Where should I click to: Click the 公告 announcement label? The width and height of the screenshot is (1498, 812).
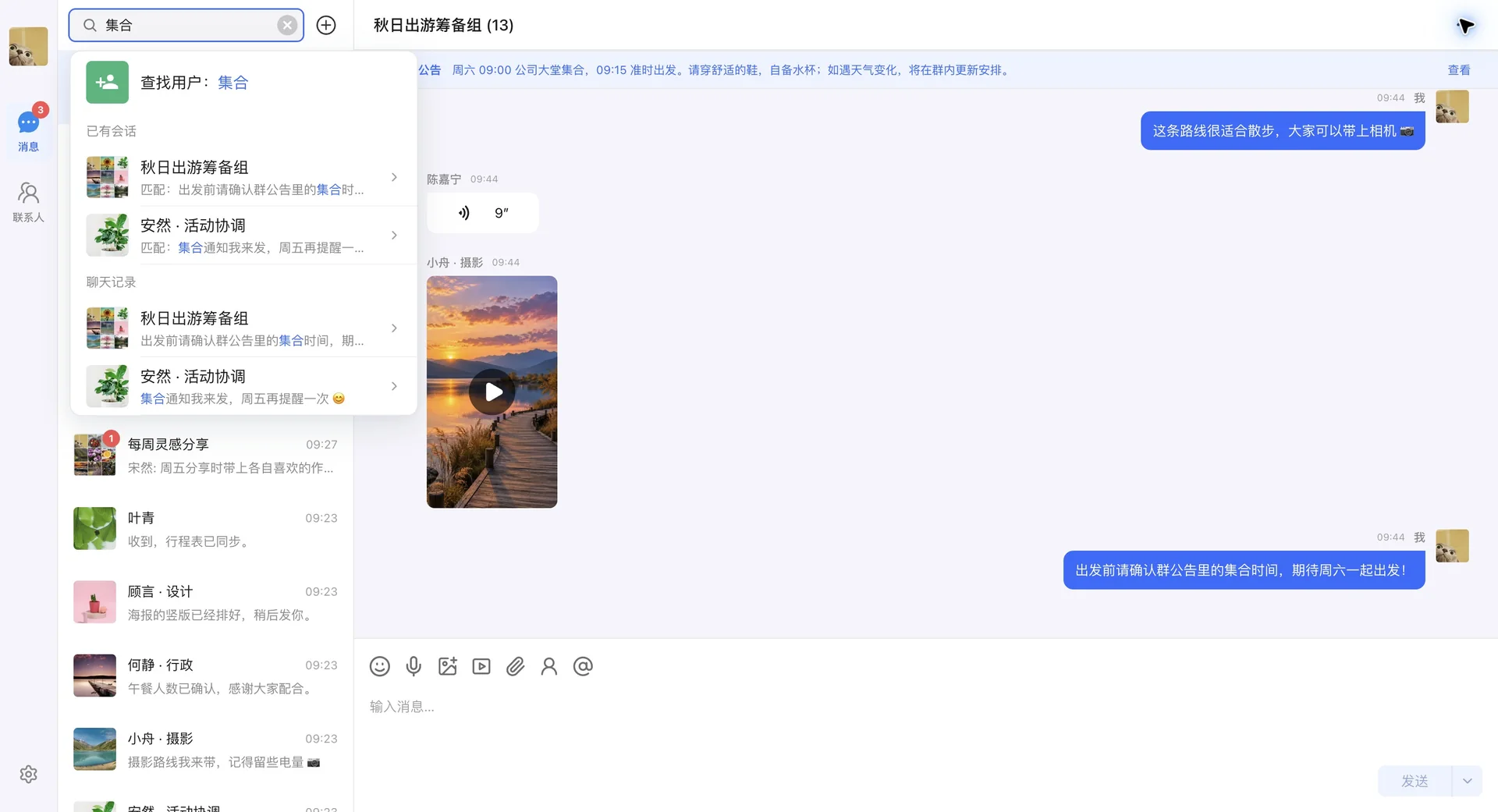click(x=430, y=69)
